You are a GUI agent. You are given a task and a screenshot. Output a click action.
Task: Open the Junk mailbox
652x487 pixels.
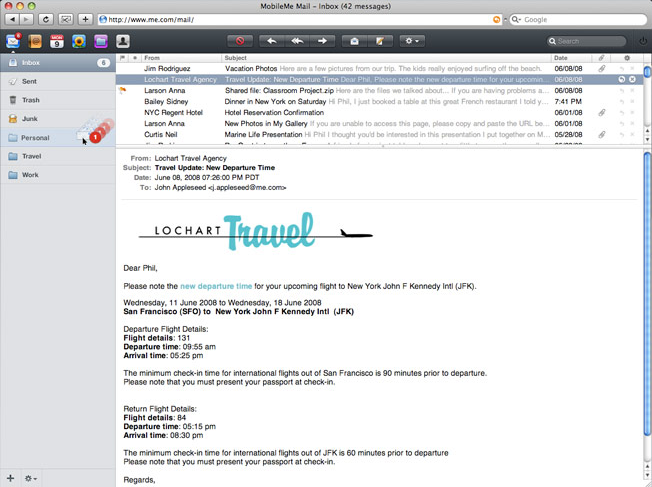(x=58, y=119)
